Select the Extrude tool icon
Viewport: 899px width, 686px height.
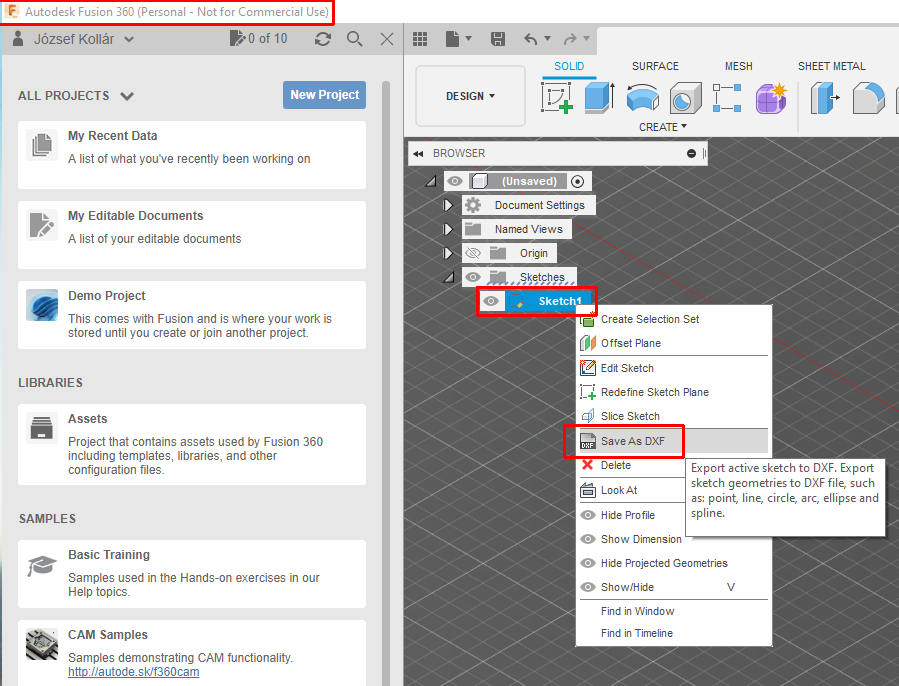pyautogui.click(x=600, y=97)
